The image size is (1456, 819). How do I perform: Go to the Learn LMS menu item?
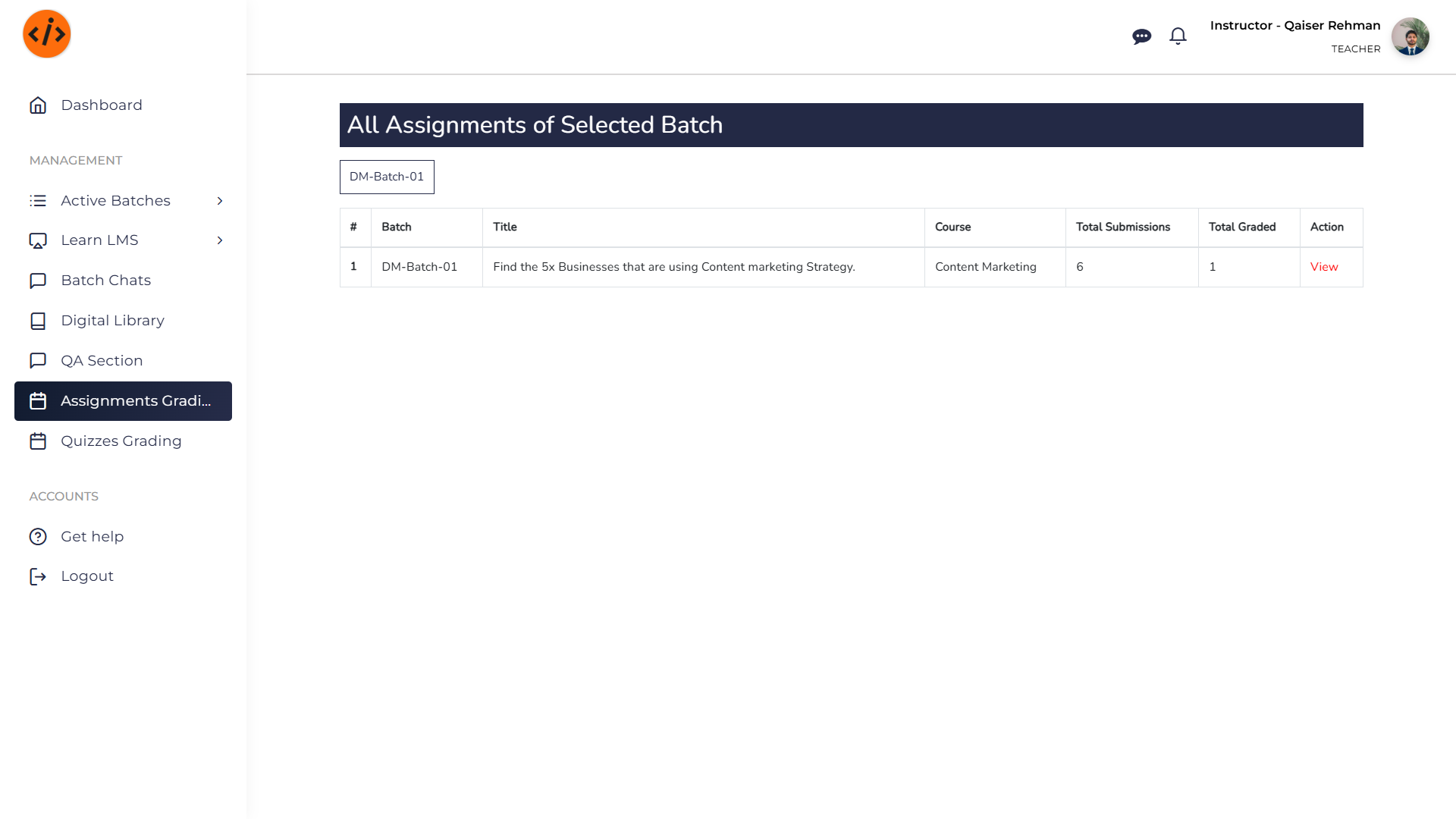tap(99, 240)
